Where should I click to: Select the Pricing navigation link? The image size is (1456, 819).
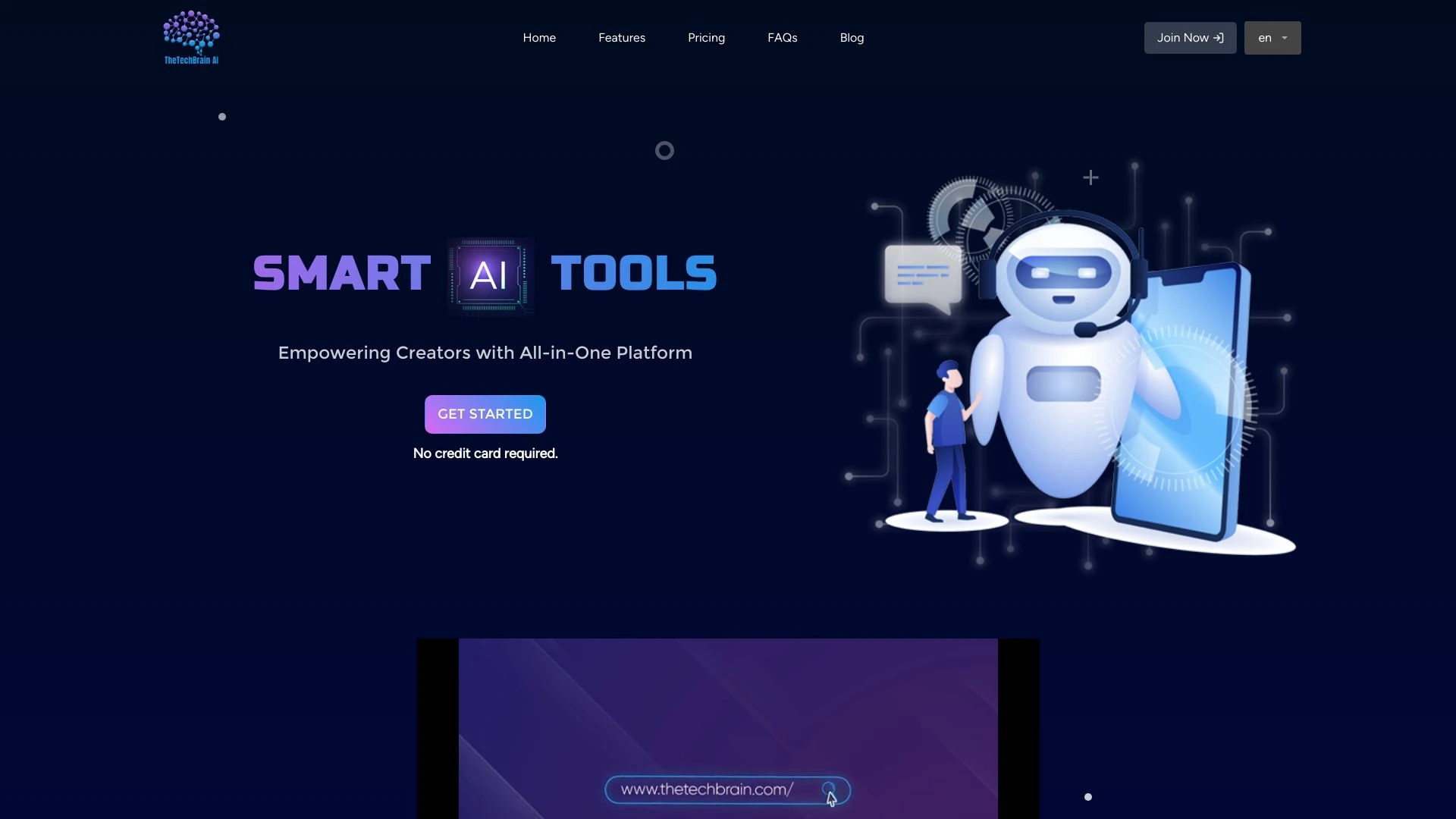[707, 38]
